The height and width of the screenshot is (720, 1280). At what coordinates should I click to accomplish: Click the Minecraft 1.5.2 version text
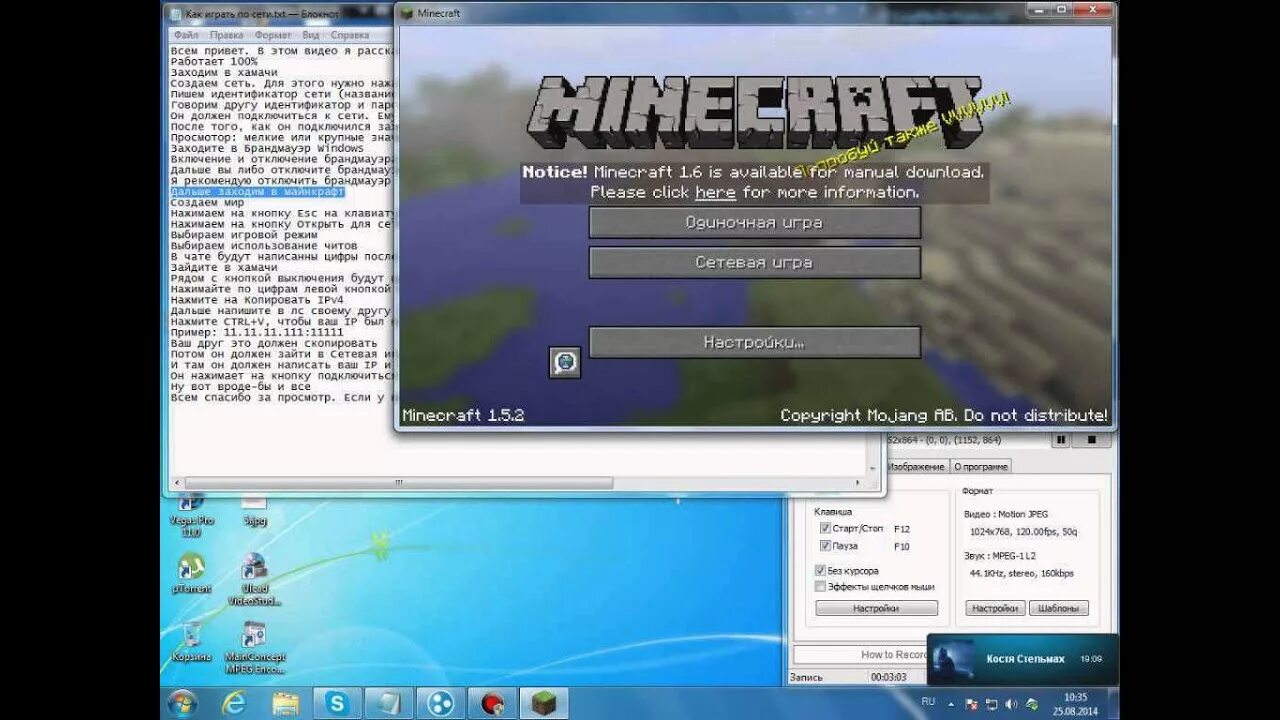click(x=463, y=415)
